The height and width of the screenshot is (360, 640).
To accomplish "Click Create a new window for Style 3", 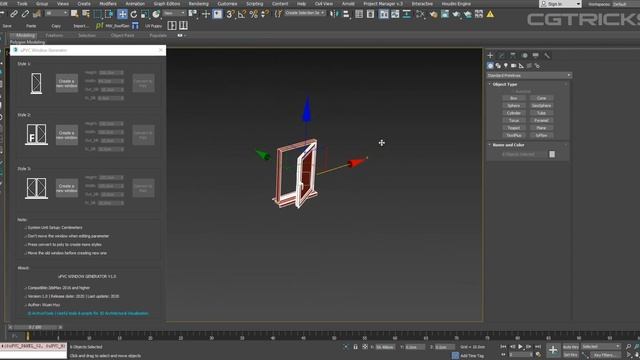I will tap(67, 188).
